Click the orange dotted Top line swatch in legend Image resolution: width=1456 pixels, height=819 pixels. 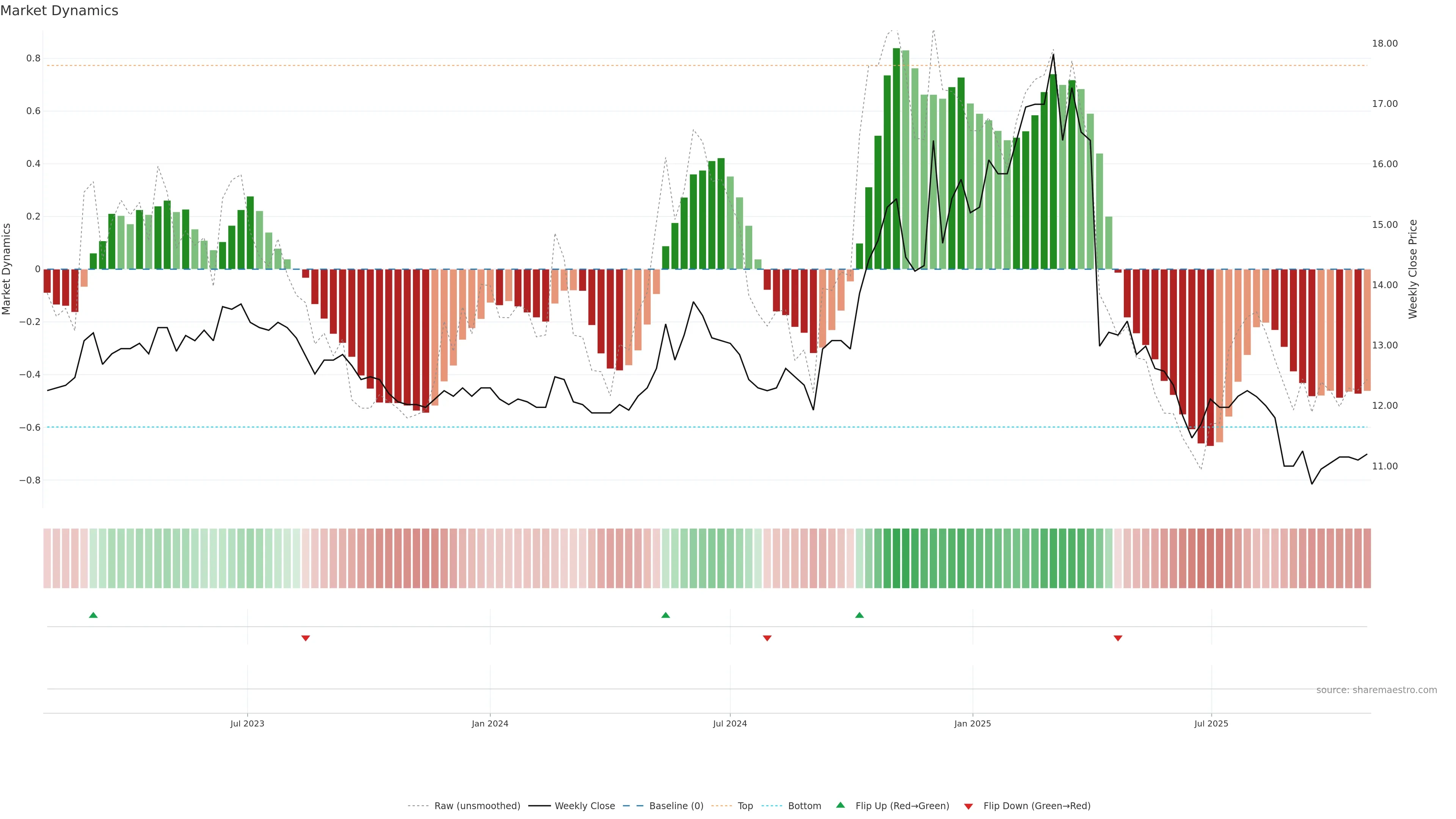[x=721, y=806]
